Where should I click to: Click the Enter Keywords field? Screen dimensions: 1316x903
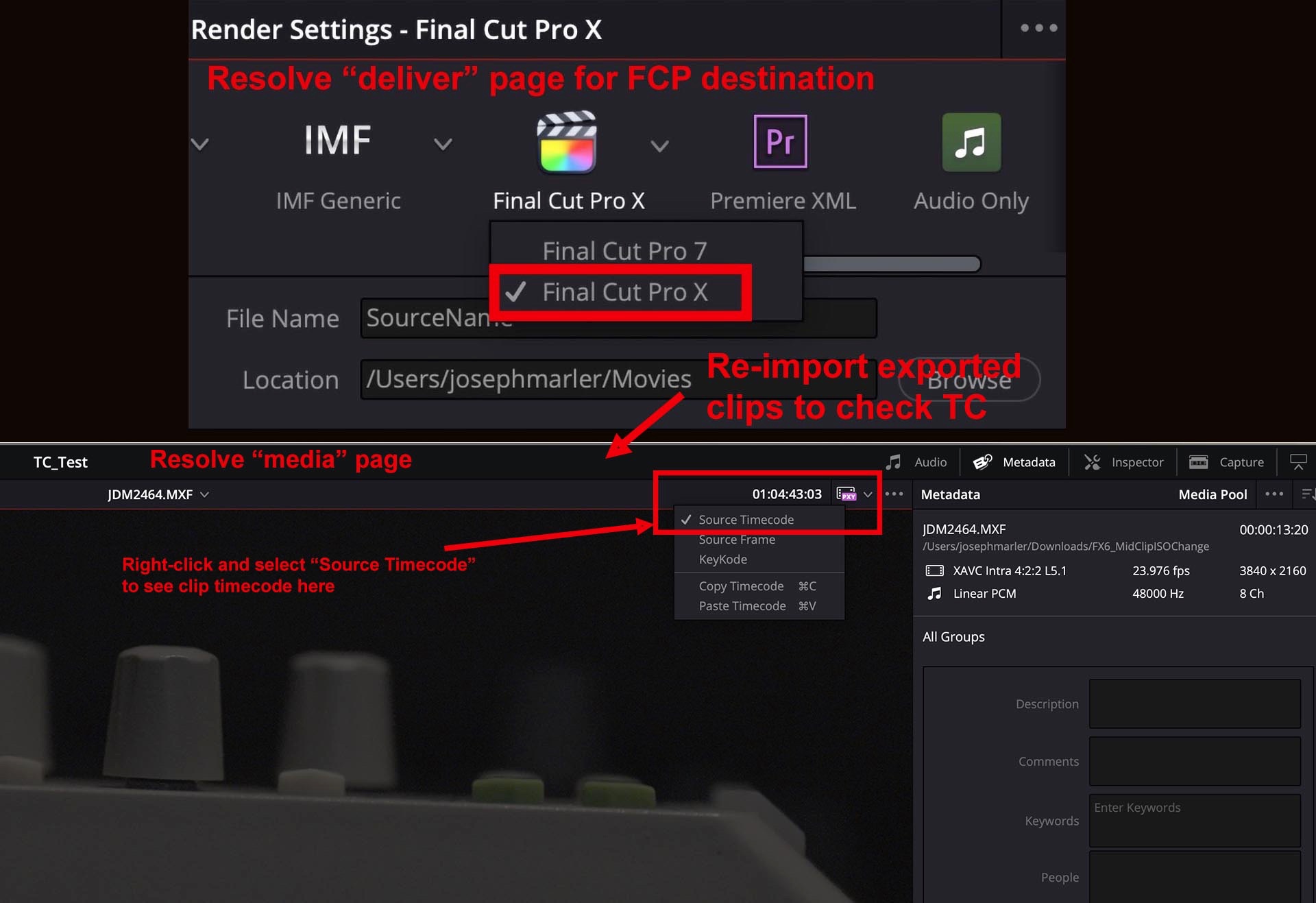coord(1195,821)
